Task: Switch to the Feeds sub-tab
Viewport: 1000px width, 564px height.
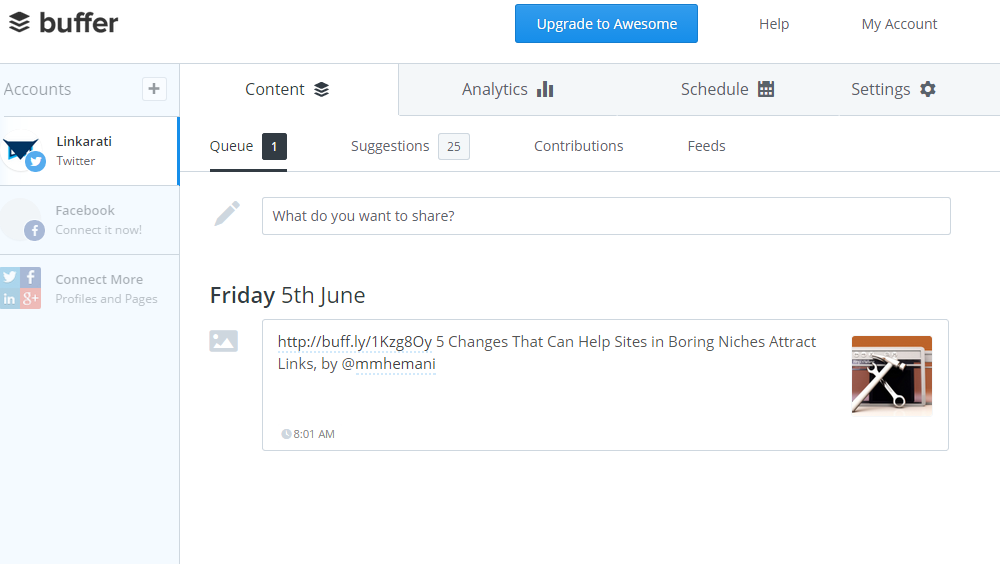Action: pos(706,146)
